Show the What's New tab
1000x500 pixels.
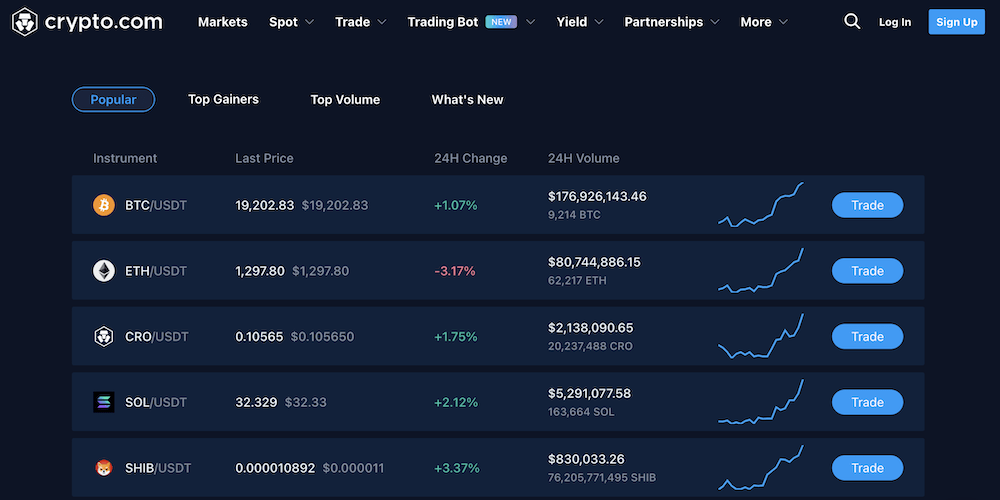pyautogui.click(x=467, y=99)
